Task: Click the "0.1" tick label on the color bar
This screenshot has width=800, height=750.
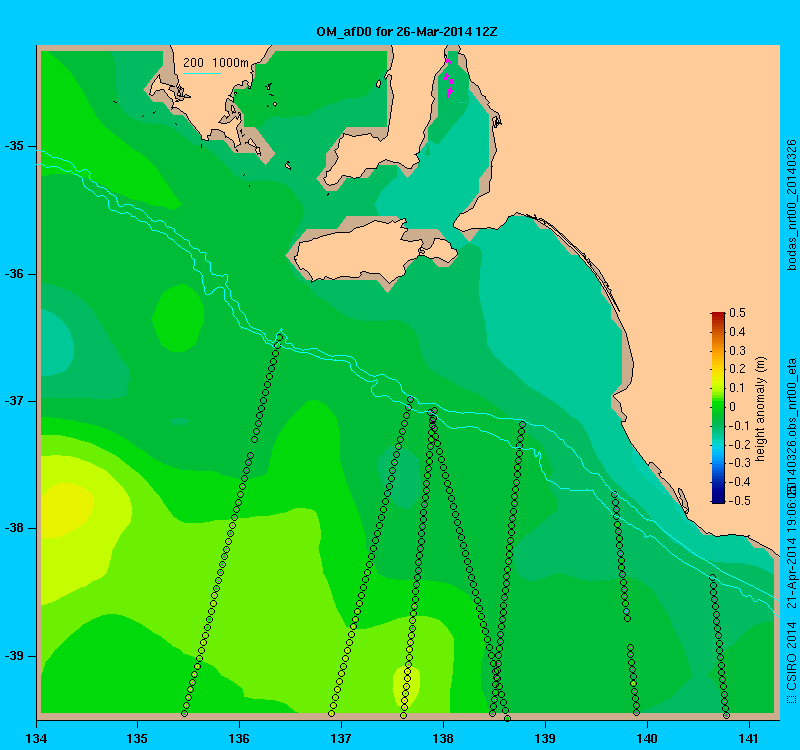Action: coord(737,388)
